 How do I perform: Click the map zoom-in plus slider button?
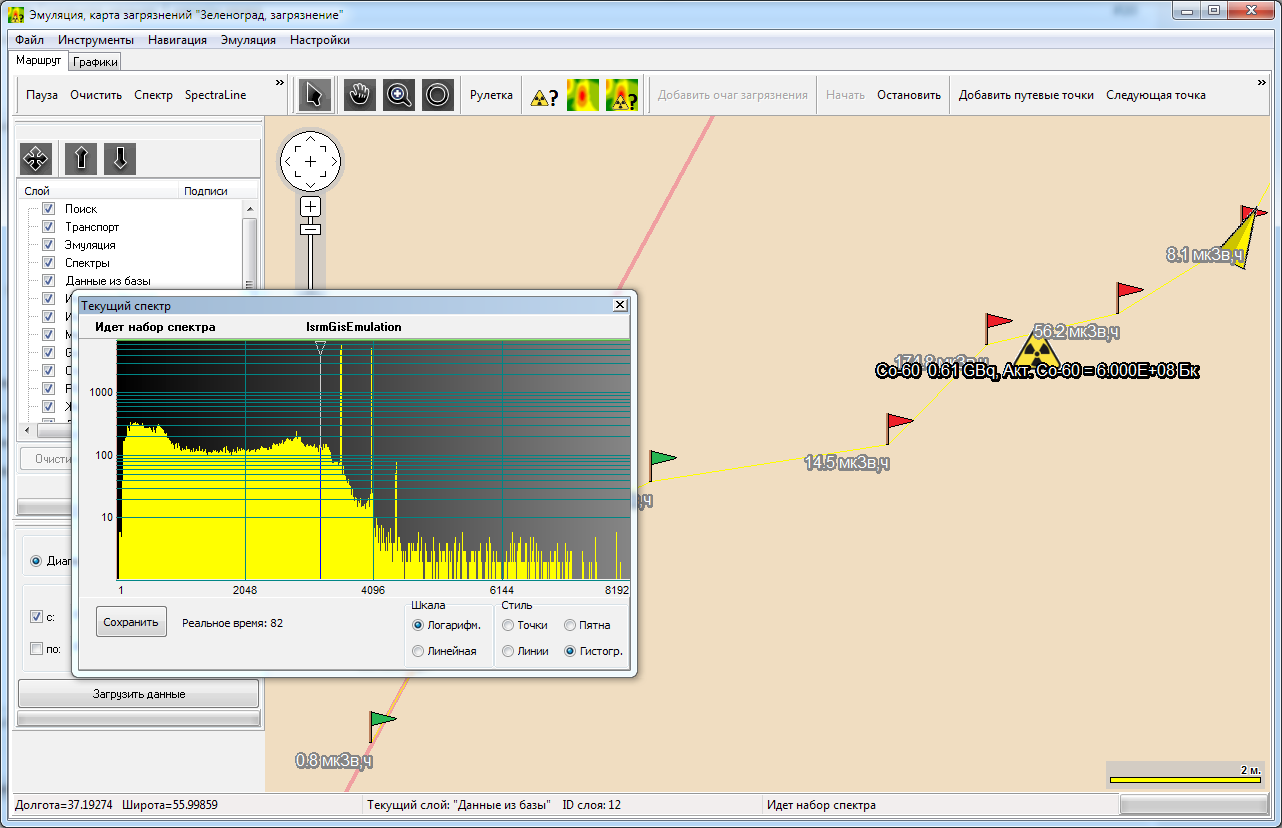point(311,207)
